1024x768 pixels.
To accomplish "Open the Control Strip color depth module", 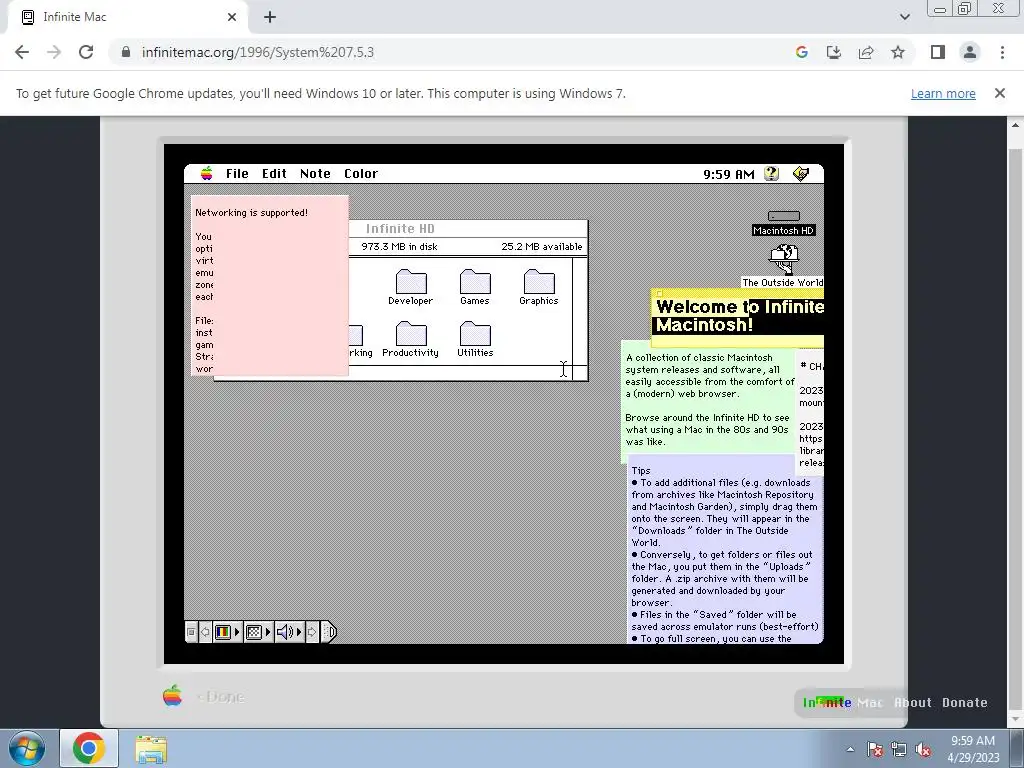I will point(228,632).
